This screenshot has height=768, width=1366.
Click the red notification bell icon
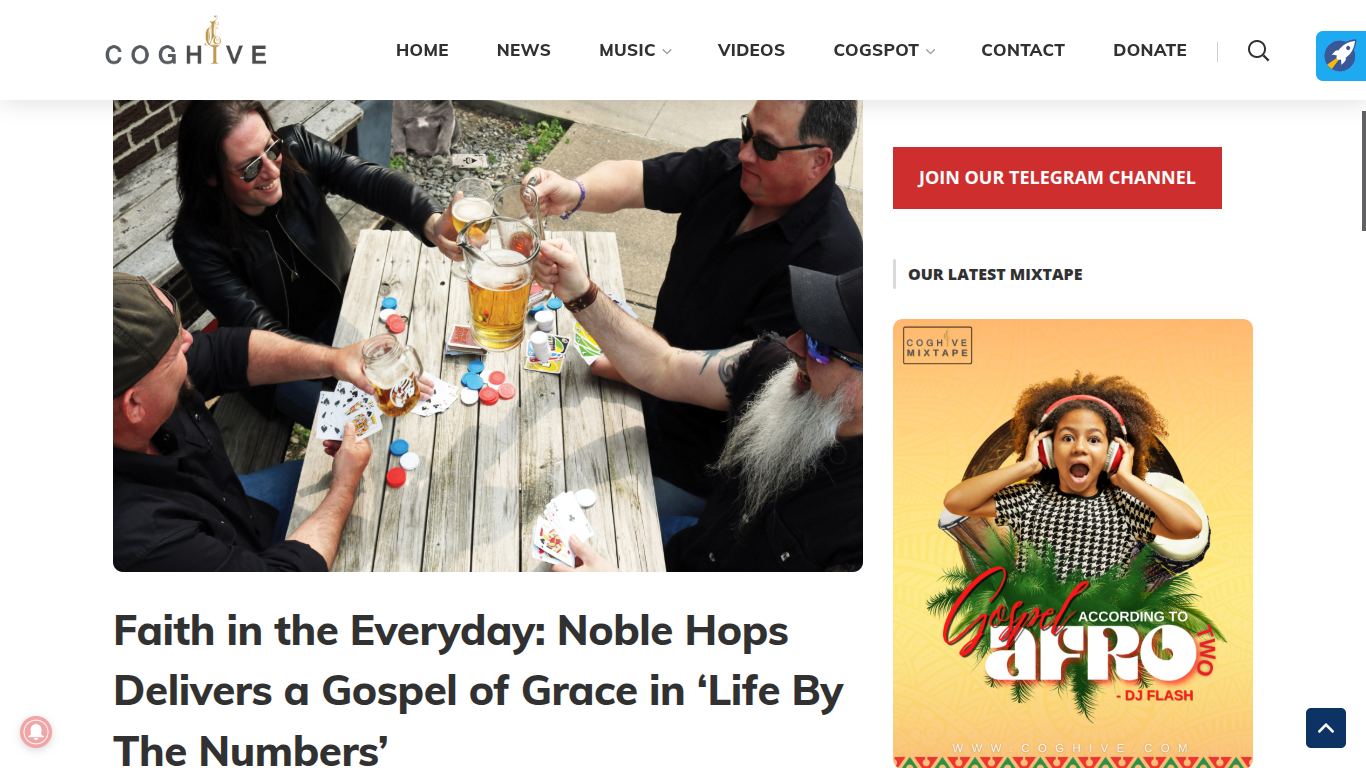36,732
